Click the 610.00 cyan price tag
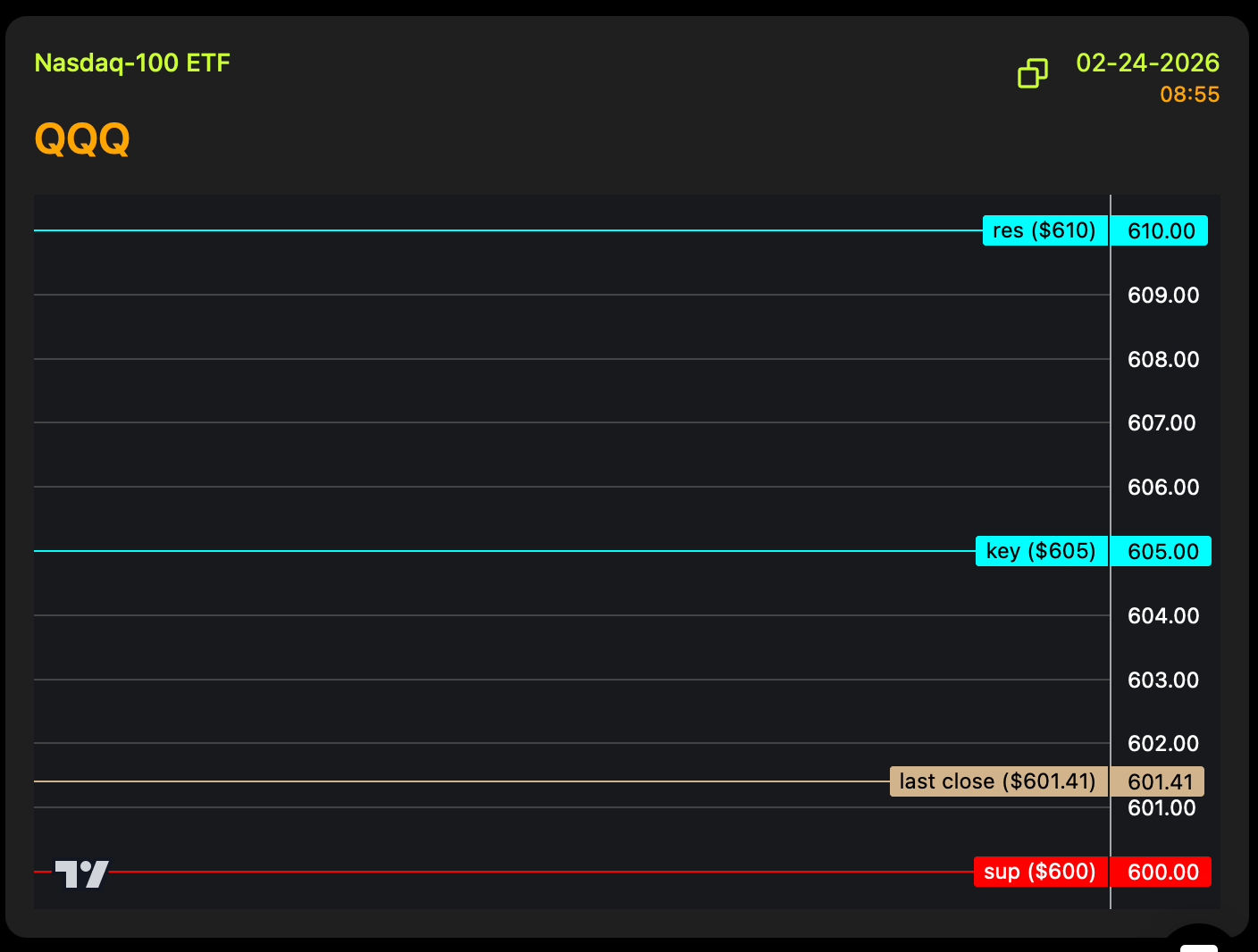This screenshot has height=952, width=1258. coord(1160,230)
